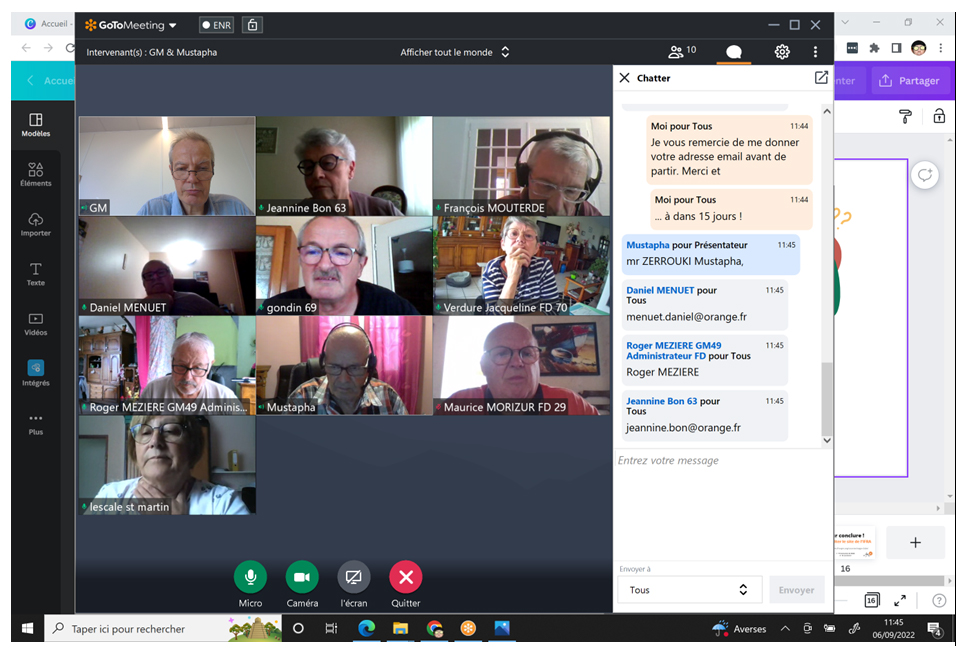Image resolution: width=977 pixels, height=657 pixels.
Task: Select François MOUTERDE video tile
Action: (x=522, y=166)
